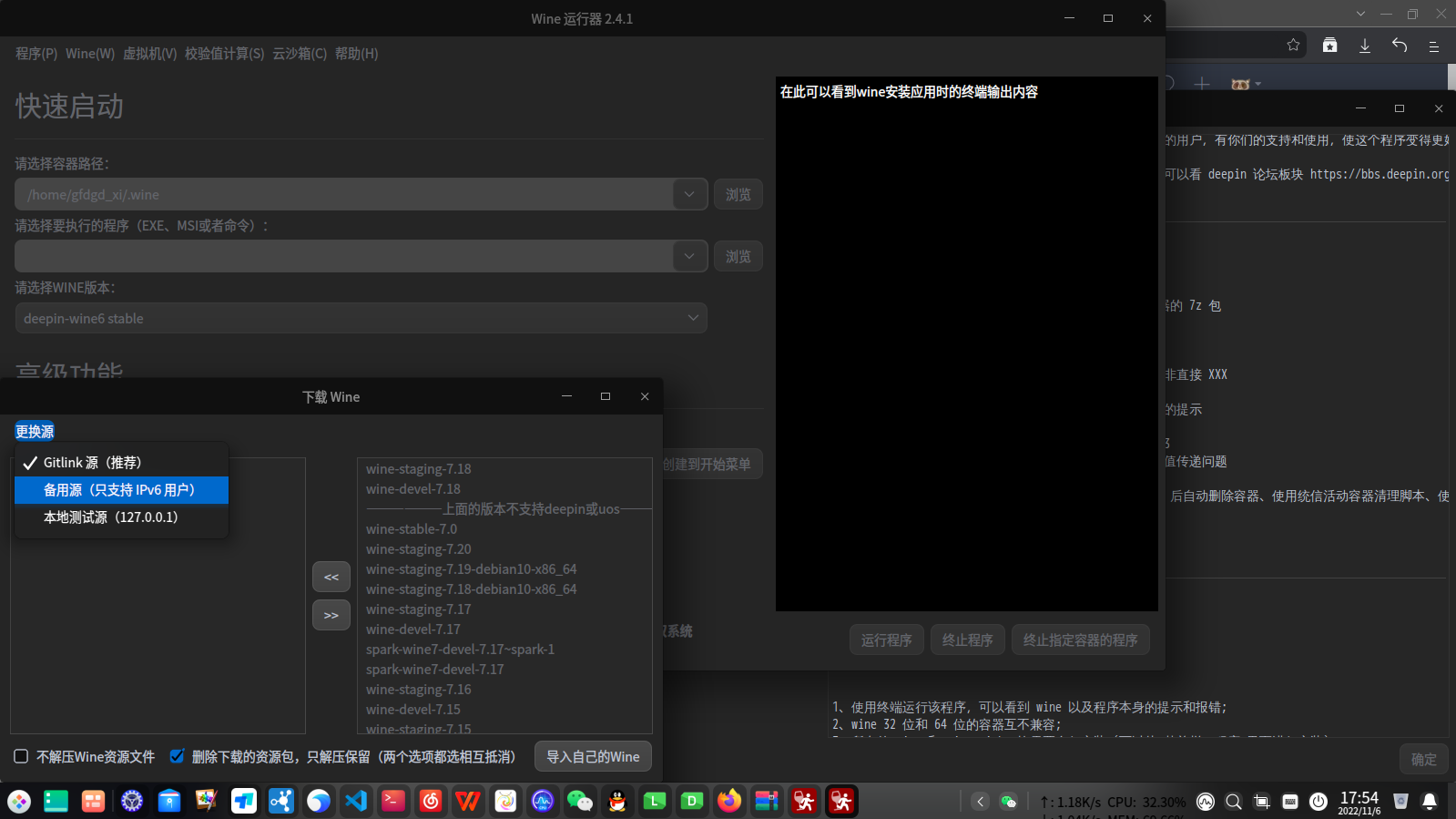The width and height of the screenshot is (1456, 819).
Task: Open the 帮助(H) menu
Action: click(356, 54)
